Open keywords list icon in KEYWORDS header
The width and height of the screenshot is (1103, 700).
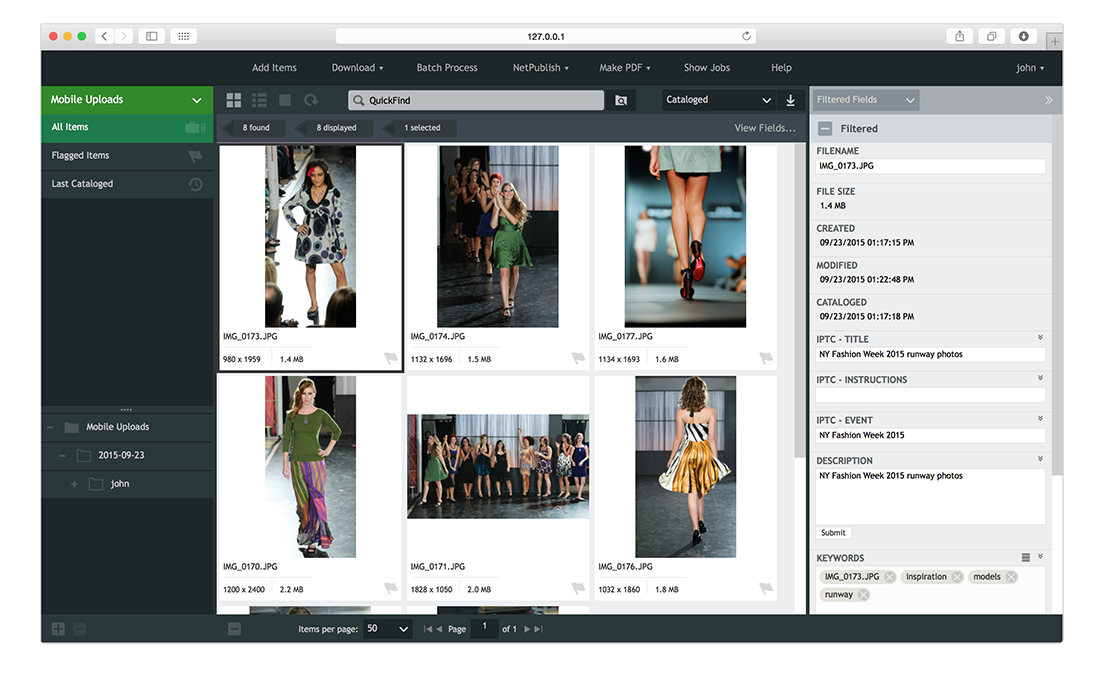click(1026, 558)
